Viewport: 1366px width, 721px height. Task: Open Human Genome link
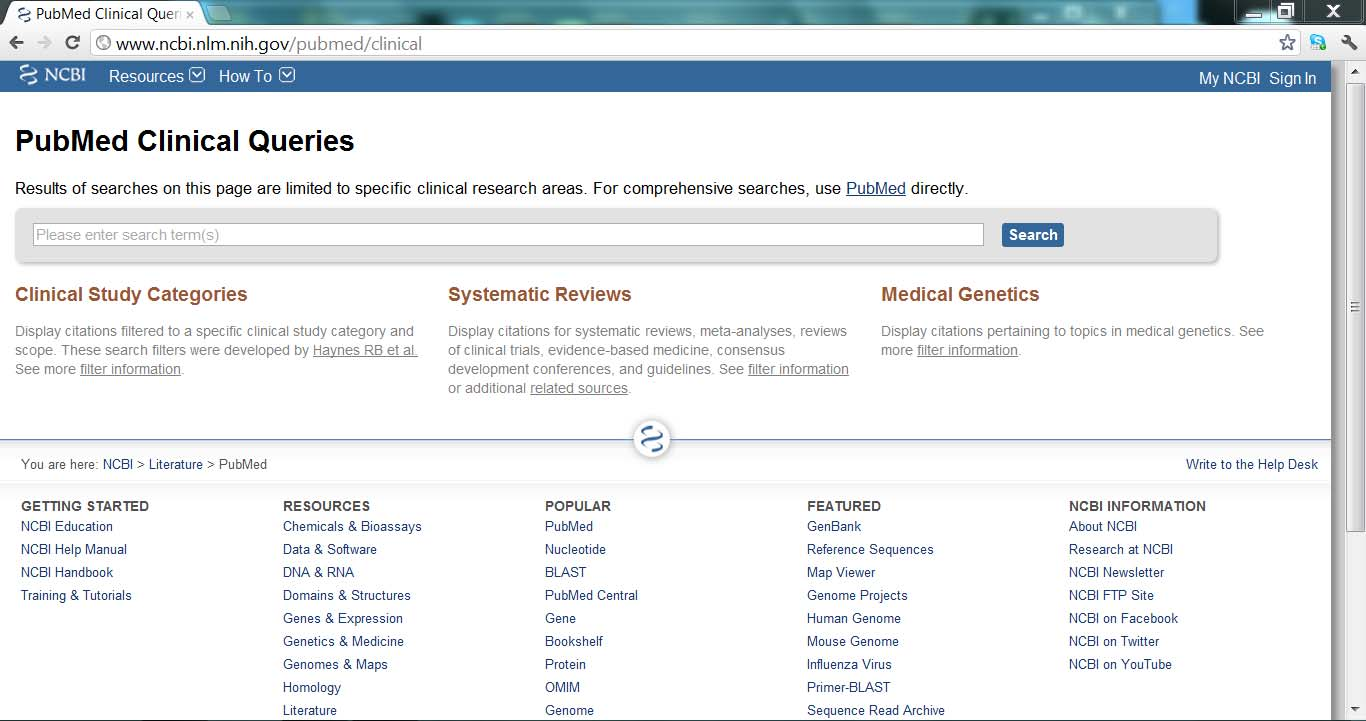coord(854,618)
